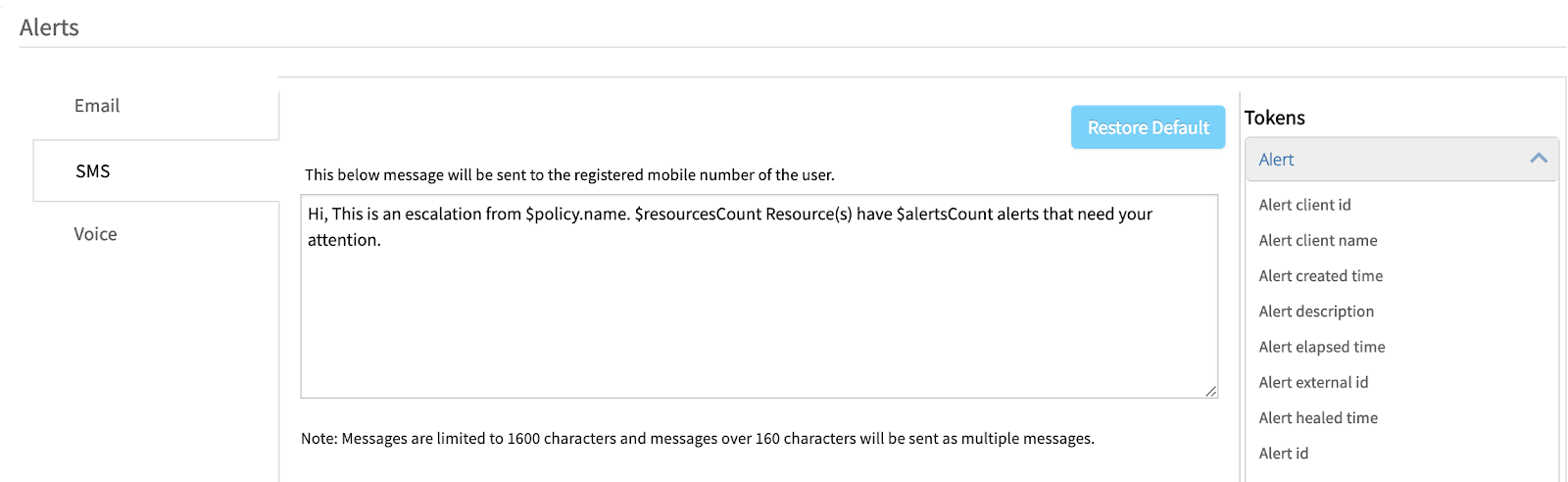Select the Alert elapsed time token
Image resolution: width=1568 pixels, height=482 pixels.
point(1321,347)
